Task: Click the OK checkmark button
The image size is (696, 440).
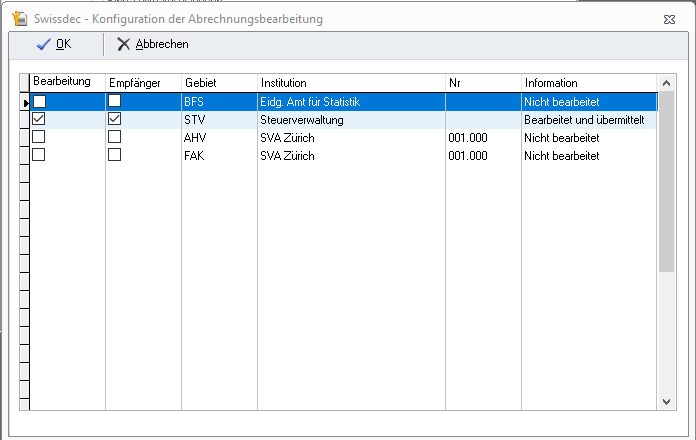Action: pyautogui.click(x=54, y=44)
